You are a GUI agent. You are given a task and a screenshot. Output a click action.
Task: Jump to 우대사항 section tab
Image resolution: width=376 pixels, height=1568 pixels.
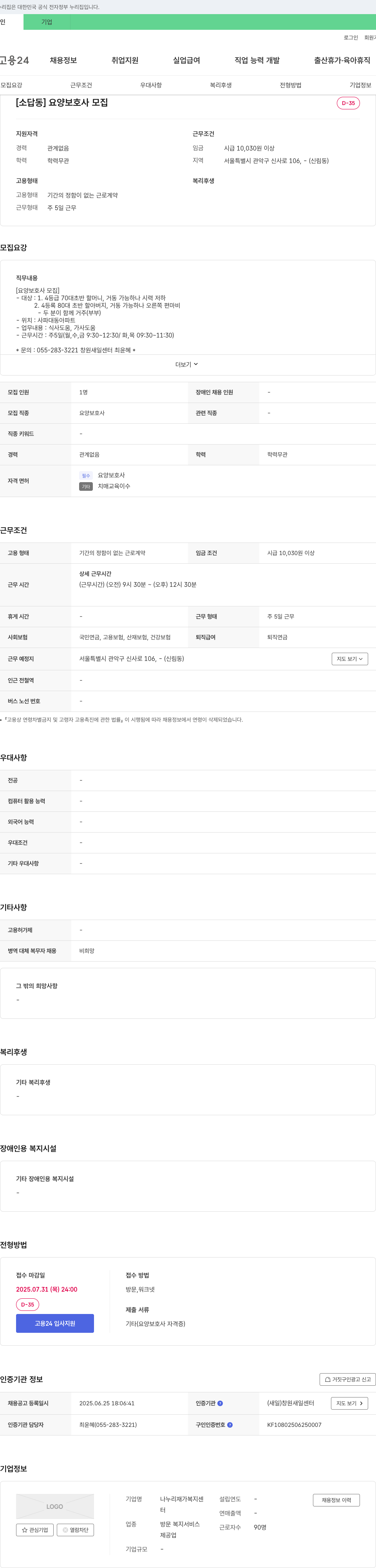point(151,85)
